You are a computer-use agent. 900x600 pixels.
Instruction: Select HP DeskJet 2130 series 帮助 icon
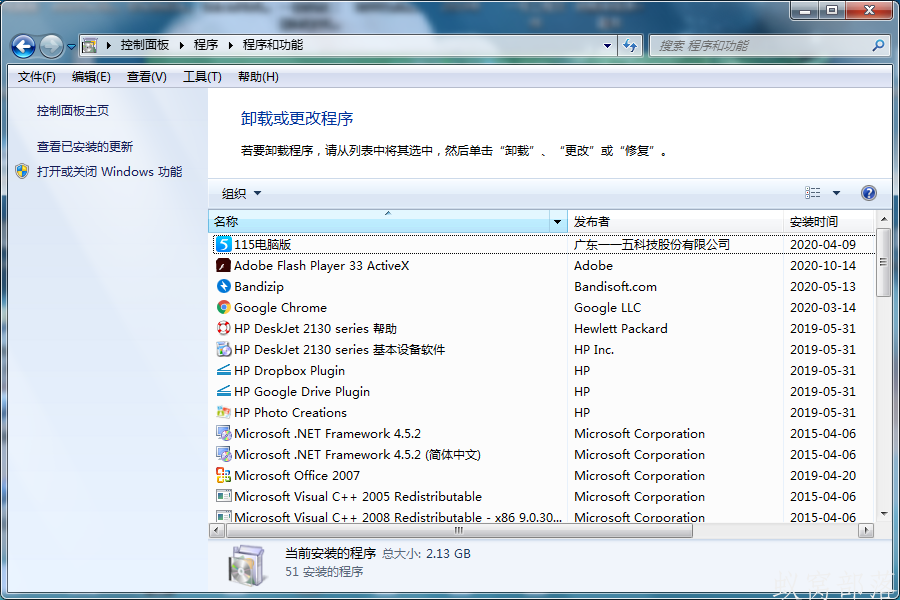coord(224,328)
